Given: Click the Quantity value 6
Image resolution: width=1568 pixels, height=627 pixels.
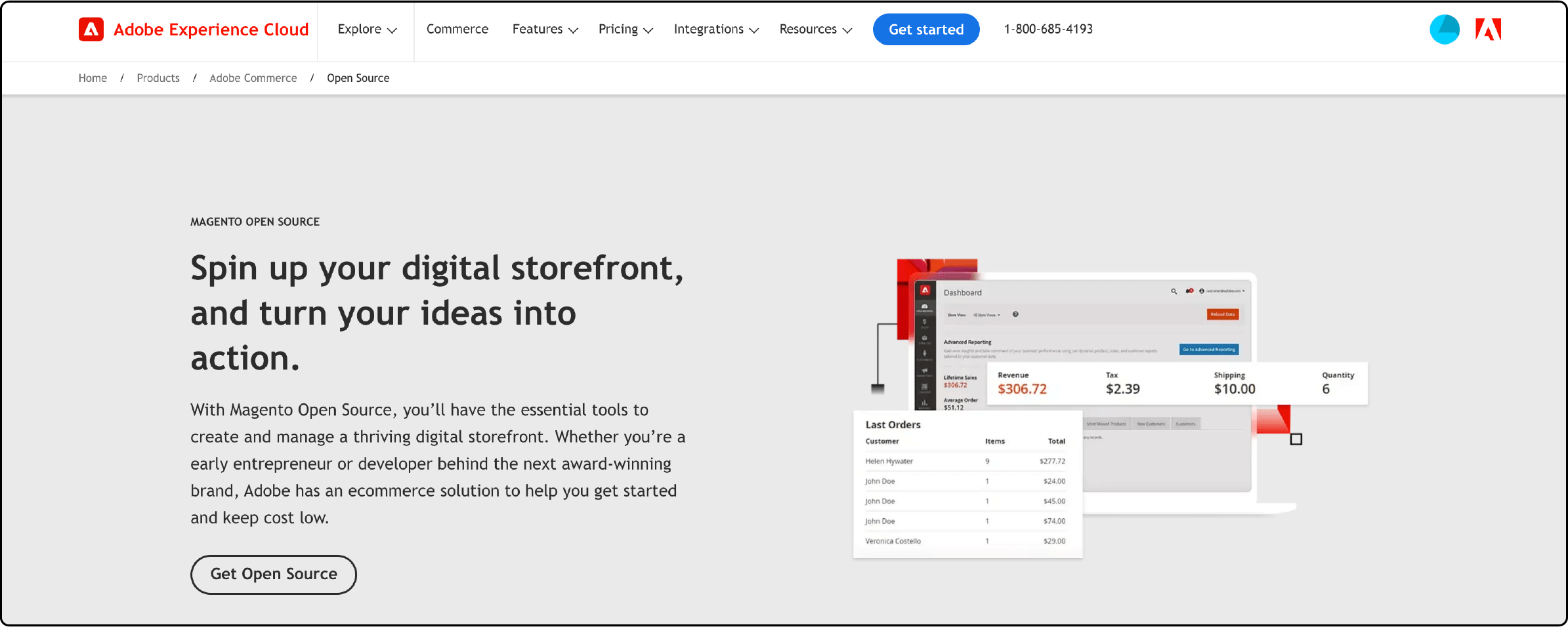Looking at the screenshot, I should (x=1326, y=389).
